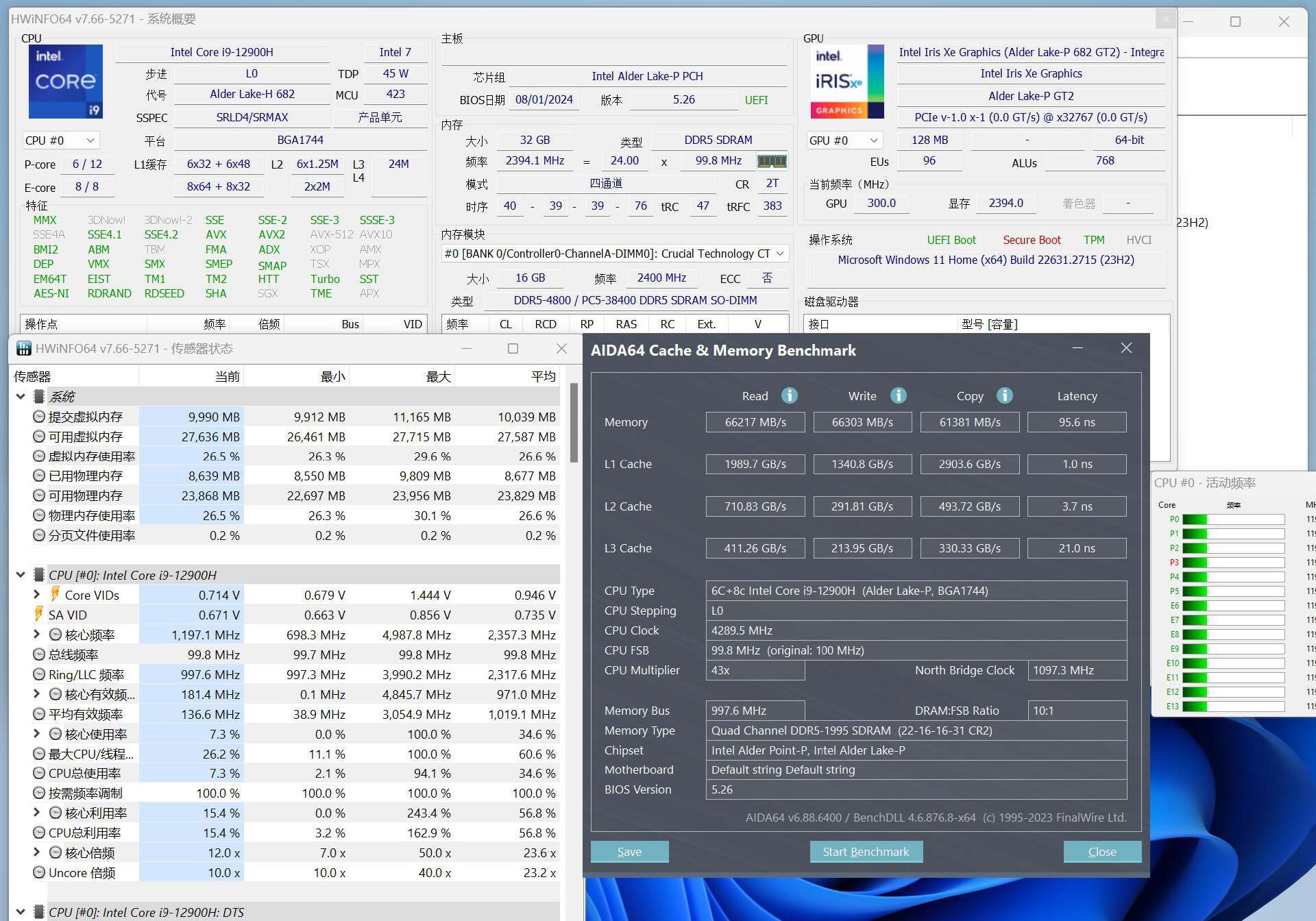Collapse the 系统 sensor group

21,397
